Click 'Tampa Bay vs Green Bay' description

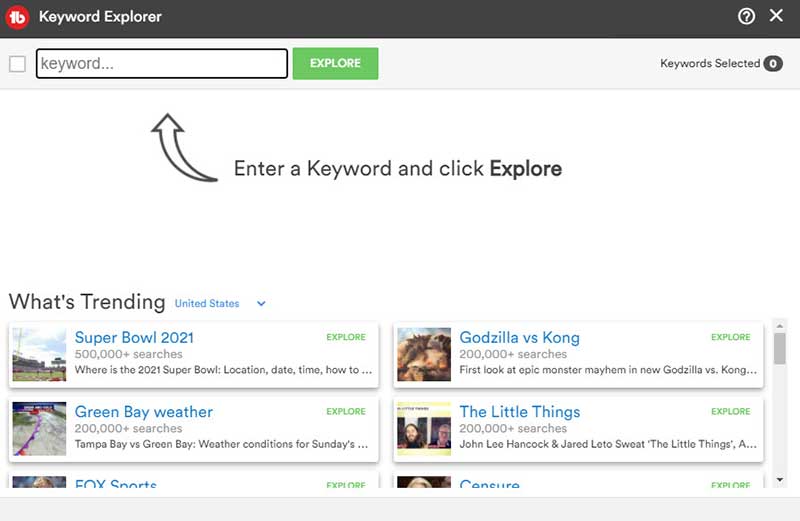click(221, 444)
